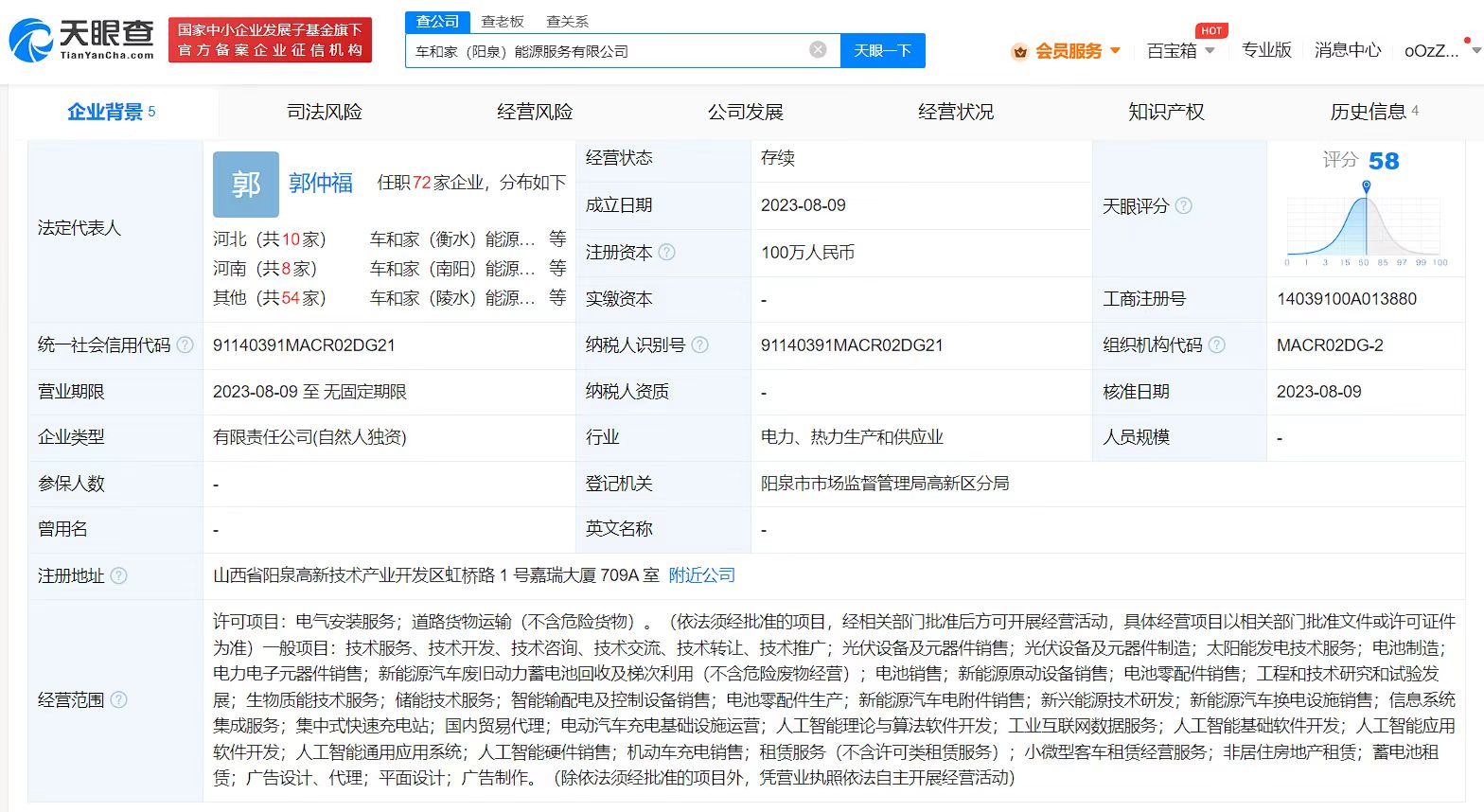
Task: Expand the 会员服务 dropdown
Action: click(1115, 50)
